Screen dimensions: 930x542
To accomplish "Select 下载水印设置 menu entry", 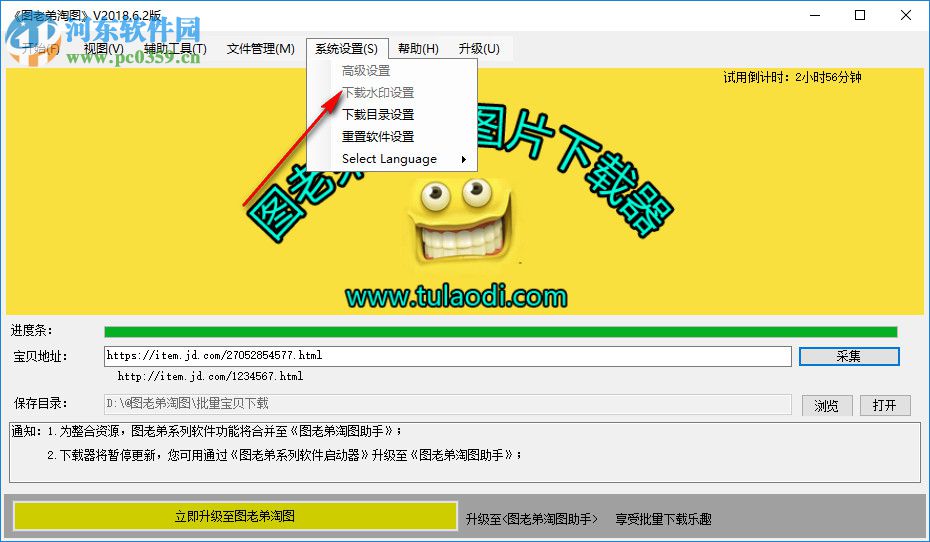I will [x=392, y=93].
